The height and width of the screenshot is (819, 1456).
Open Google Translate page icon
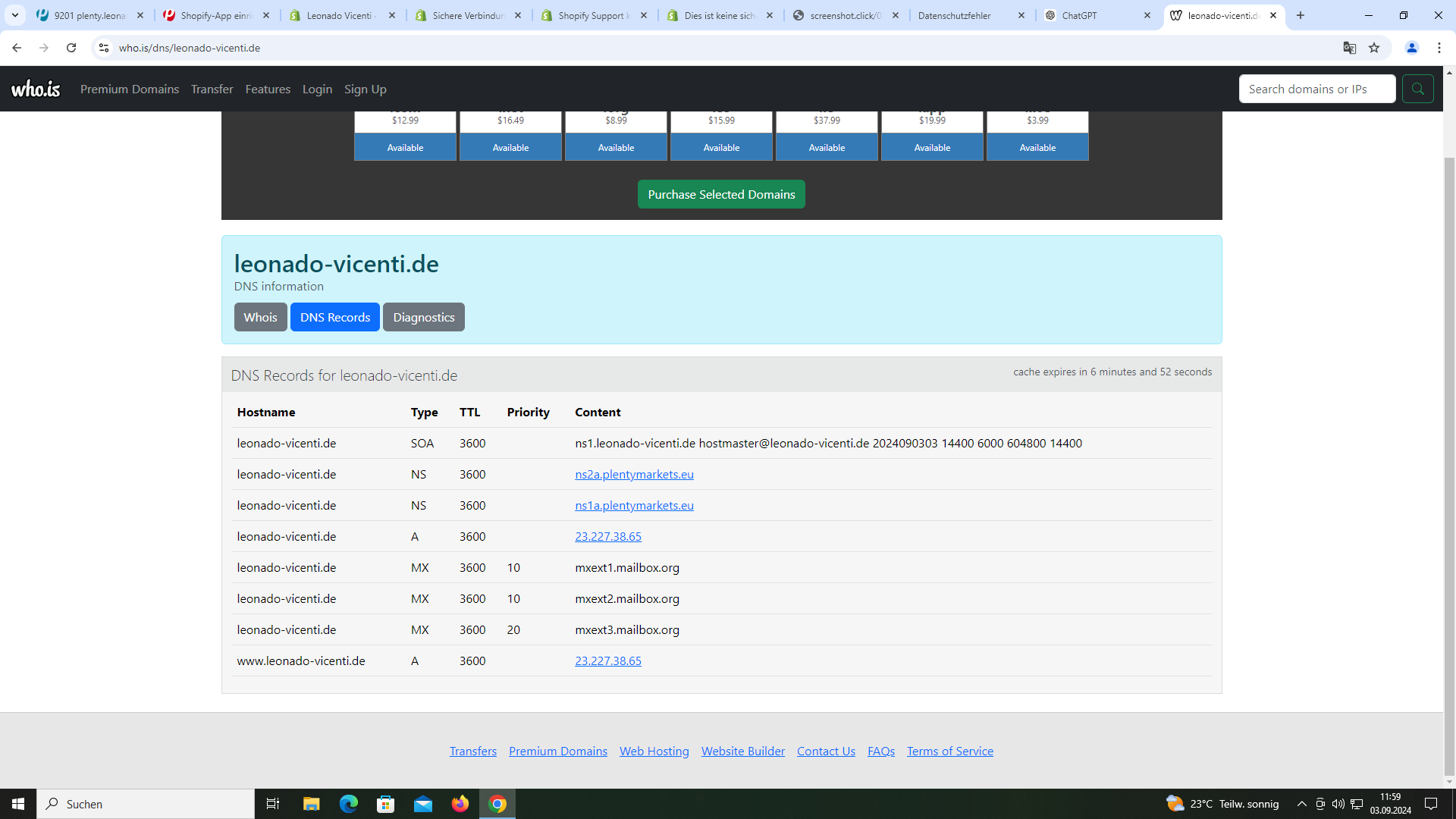coord(1349,48)
